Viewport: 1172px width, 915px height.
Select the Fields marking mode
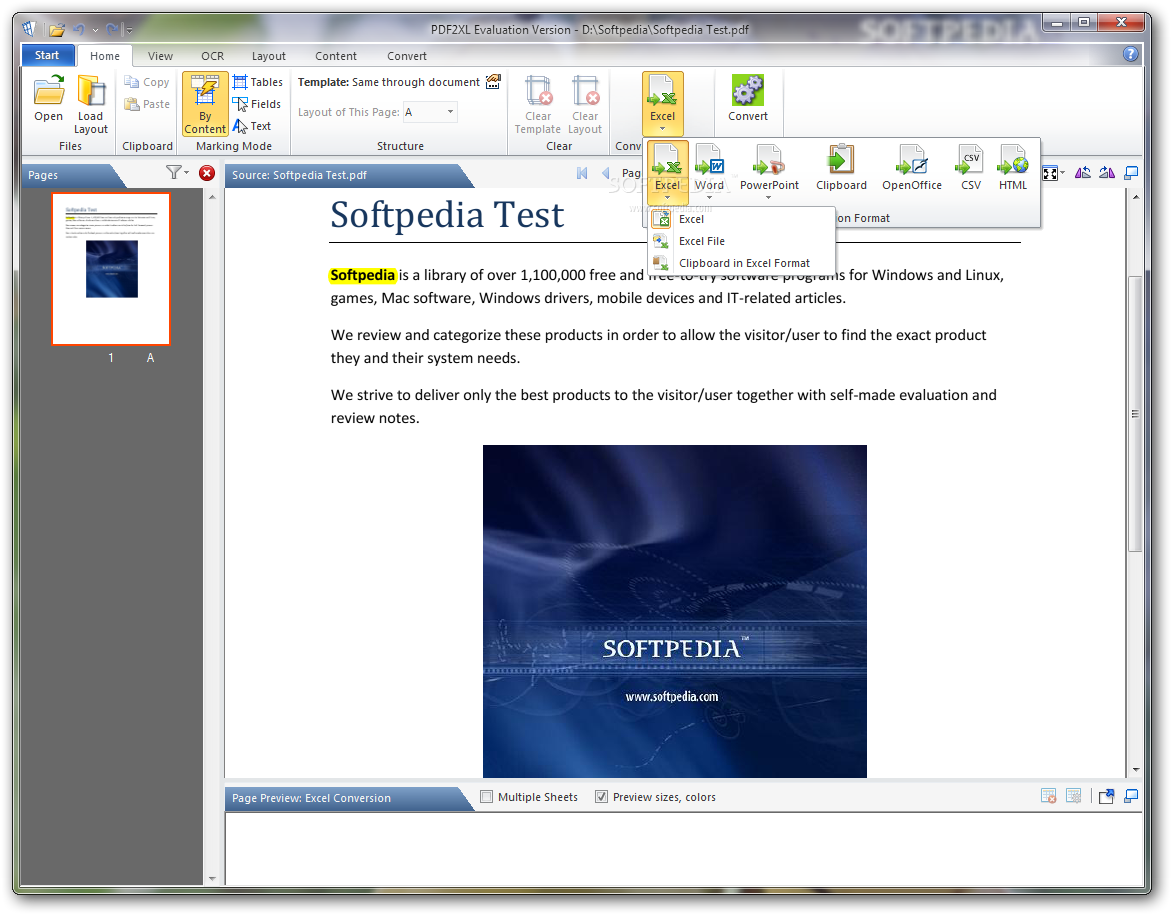pyautogui.click(x=257, y=104)
